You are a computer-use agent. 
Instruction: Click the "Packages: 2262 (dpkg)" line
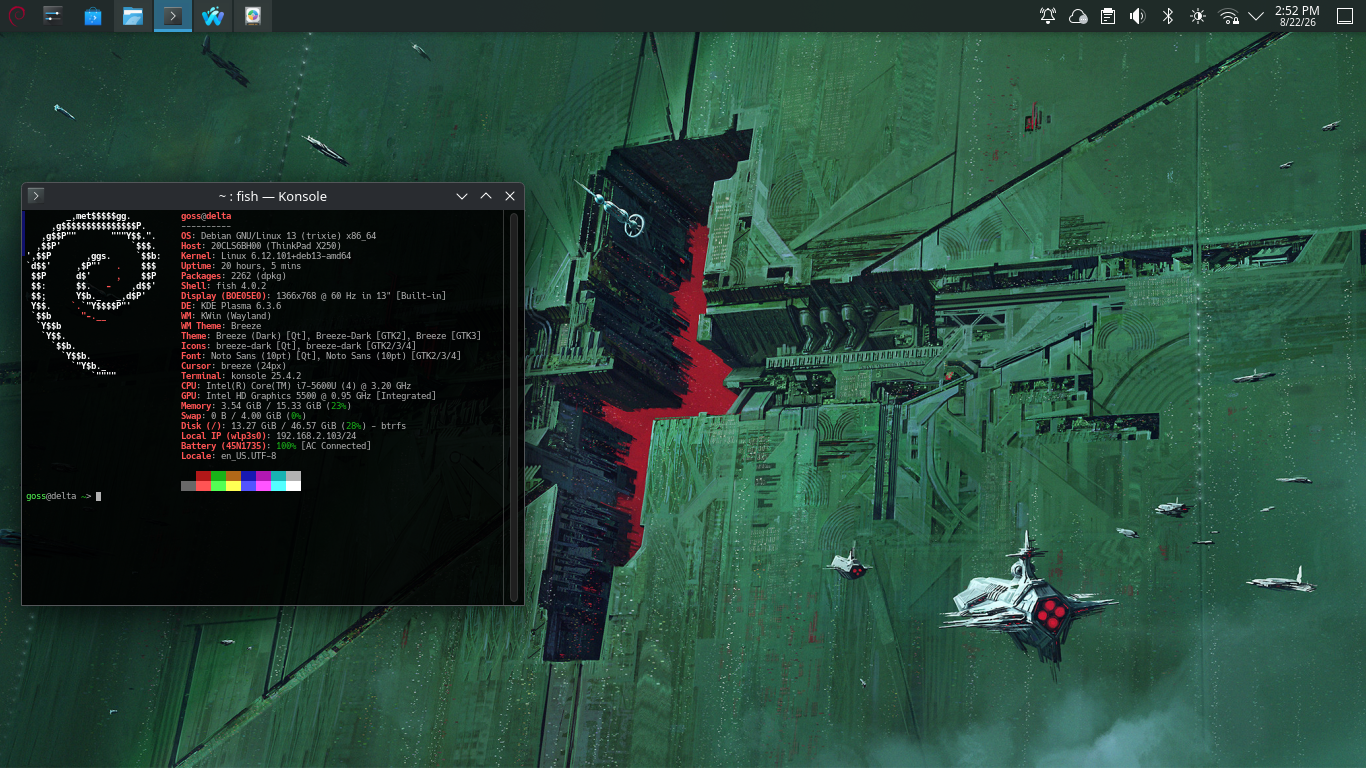236,276
